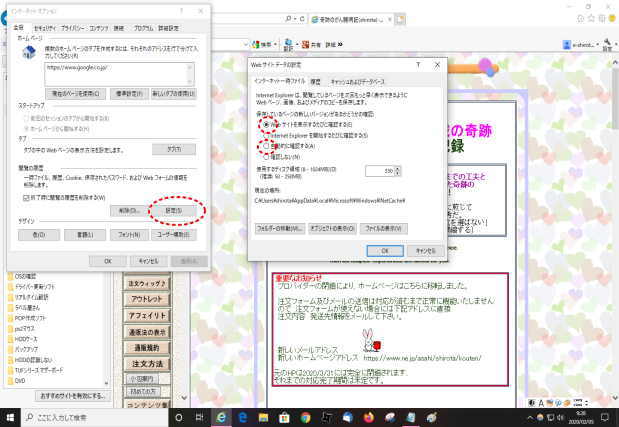Image resolution: width=619 pixels, height=427 pixels.
Task: Switch to Internet Explorer on the taskbar
Action: [221, 418]
